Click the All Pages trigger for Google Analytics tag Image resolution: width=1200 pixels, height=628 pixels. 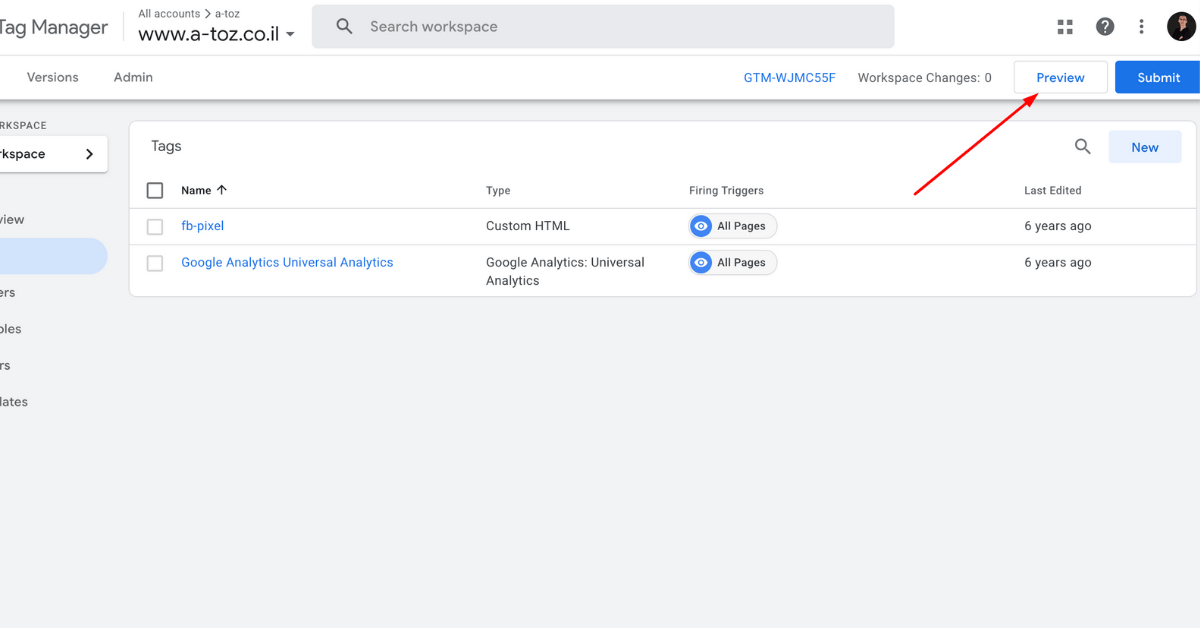click(733, 263)
